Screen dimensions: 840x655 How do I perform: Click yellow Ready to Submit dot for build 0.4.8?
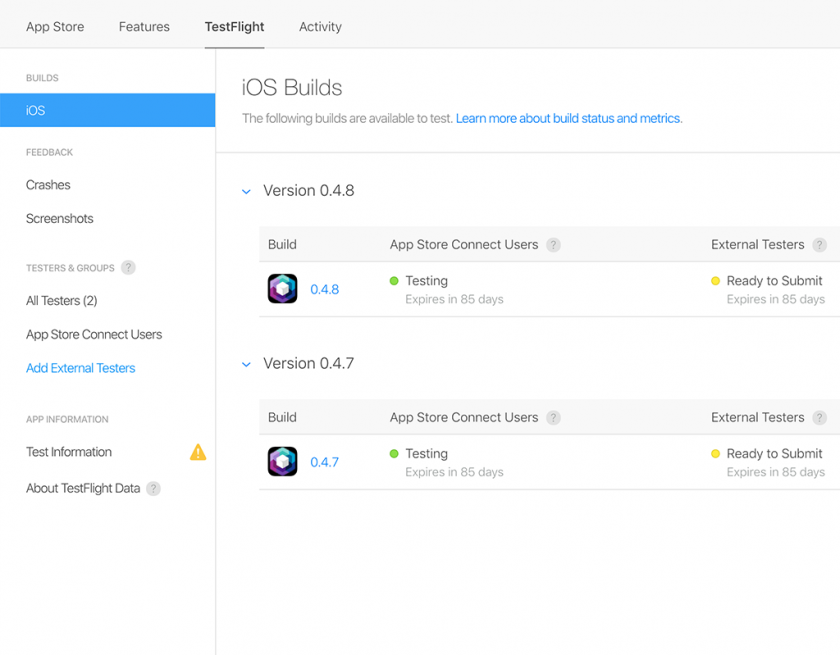715,281
